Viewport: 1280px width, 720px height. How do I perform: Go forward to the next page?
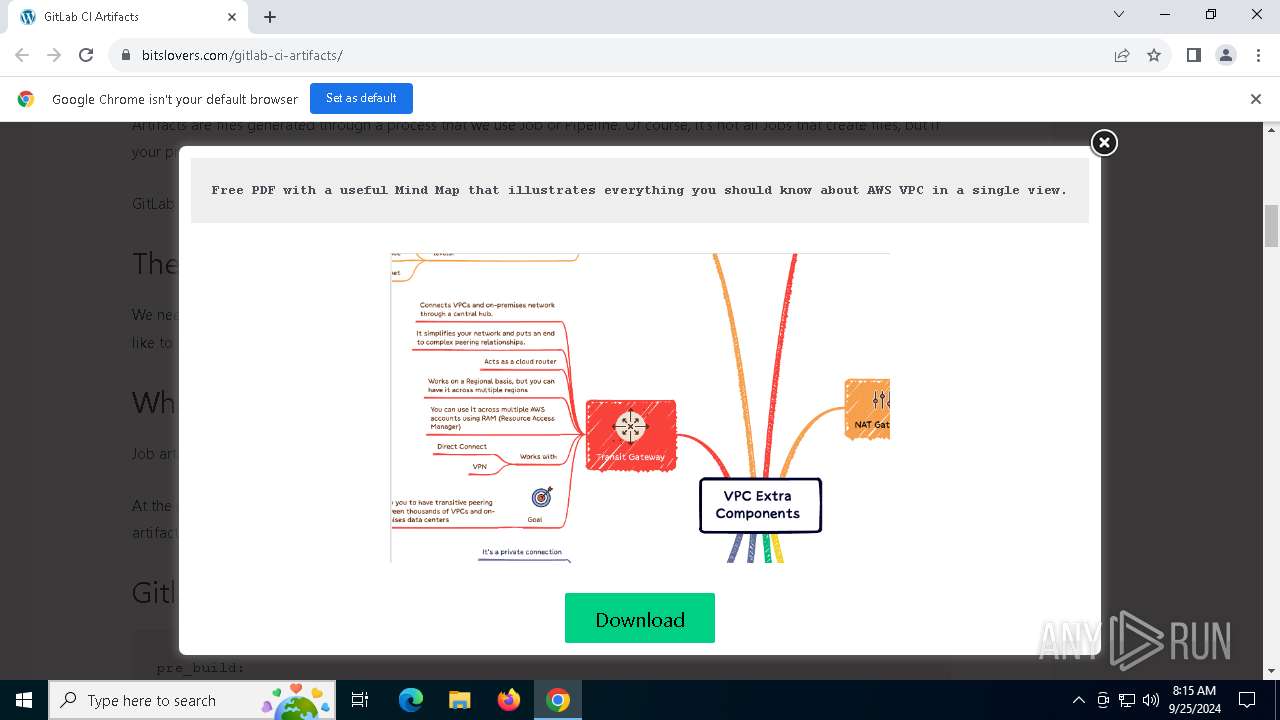coord(54,55)
